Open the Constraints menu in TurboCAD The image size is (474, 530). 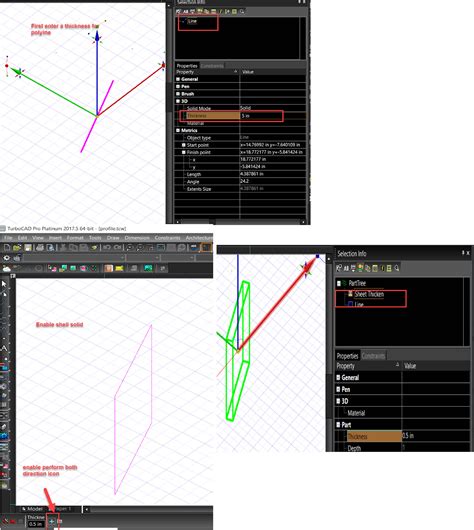[x=167, y=238]
